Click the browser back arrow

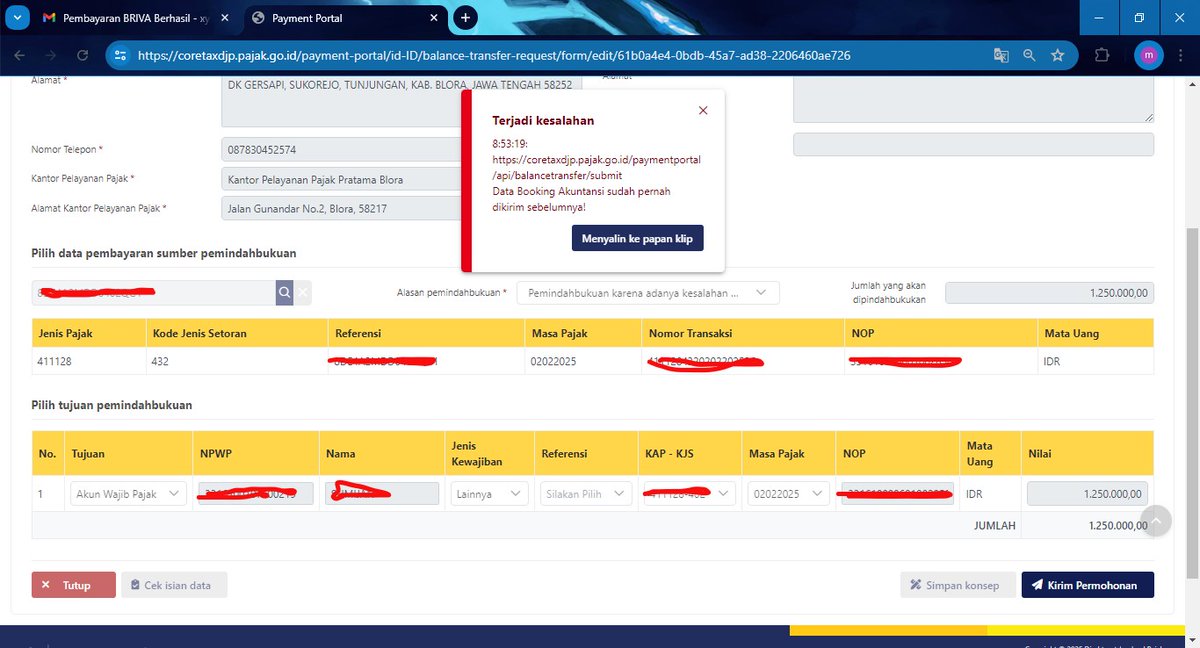tap(21, 56)
